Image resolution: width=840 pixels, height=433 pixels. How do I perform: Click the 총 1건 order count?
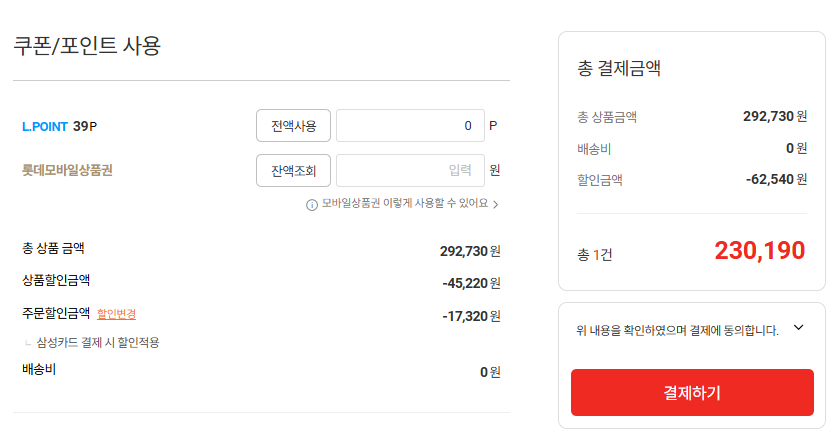pos(595,255)
